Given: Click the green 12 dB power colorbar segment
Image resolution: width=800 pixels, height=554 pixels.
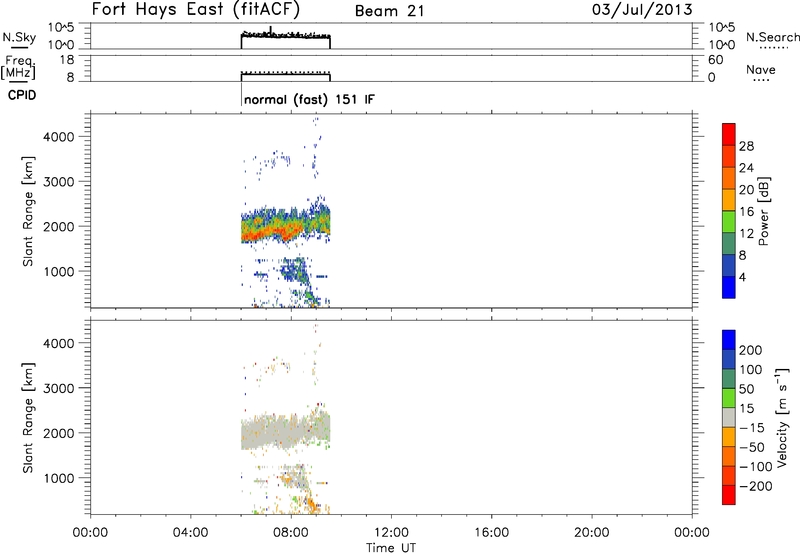Looking at the screenshot, I should point(729,222).
